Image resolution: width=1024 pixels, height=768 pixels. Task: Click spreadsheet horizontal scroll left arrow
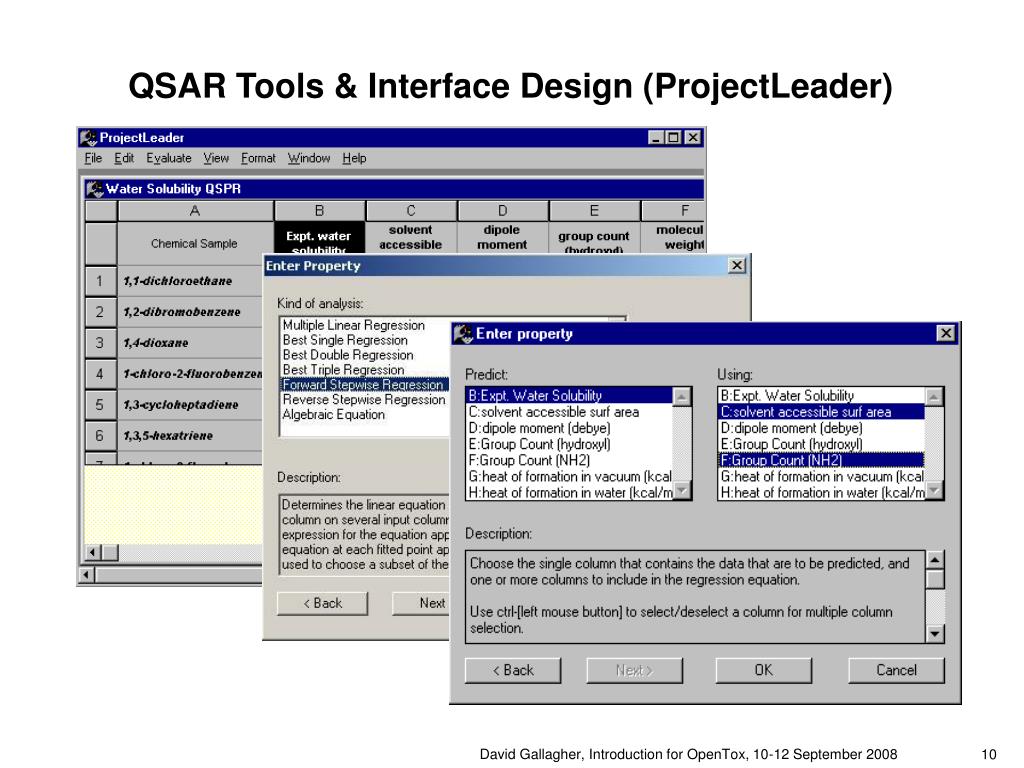(x=93, y=552)
